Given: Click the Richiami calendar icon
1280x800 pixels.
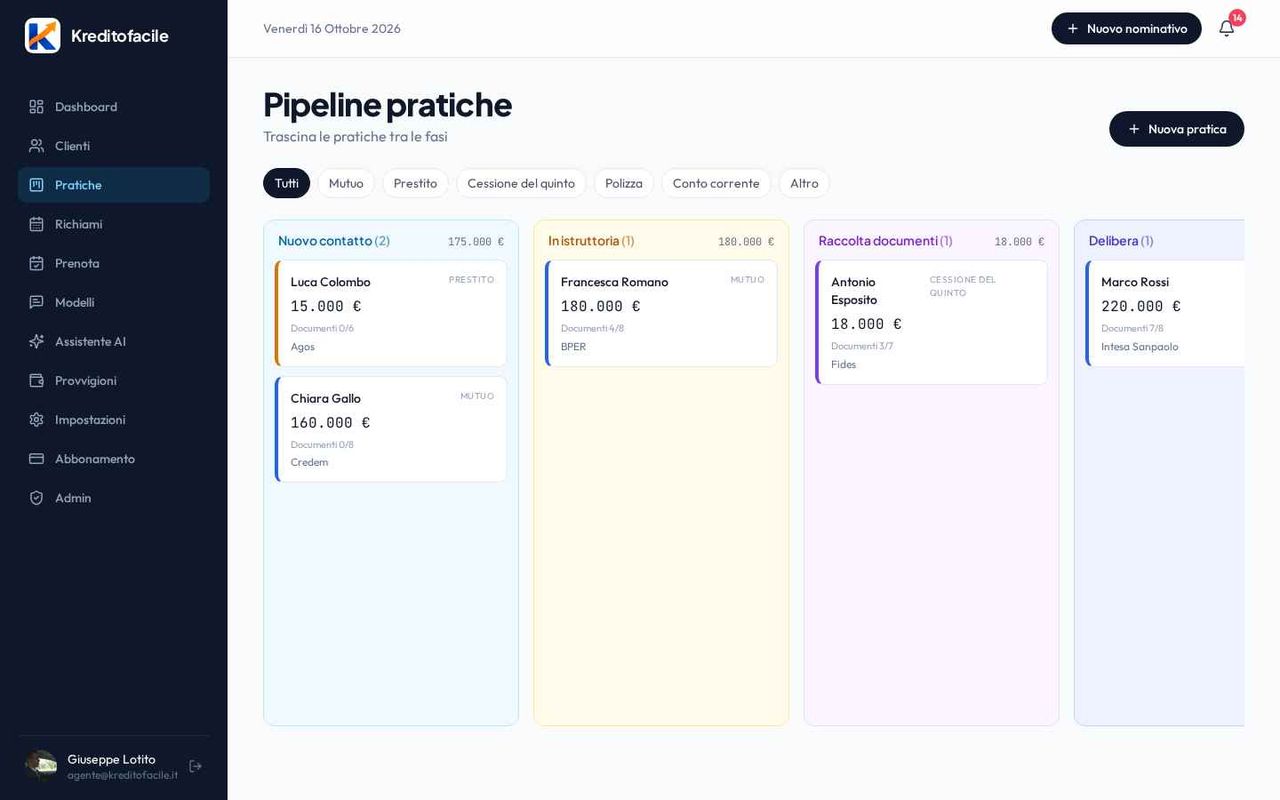Looking at the screenshot, I should pyautogui.click(x=36, y=224).
